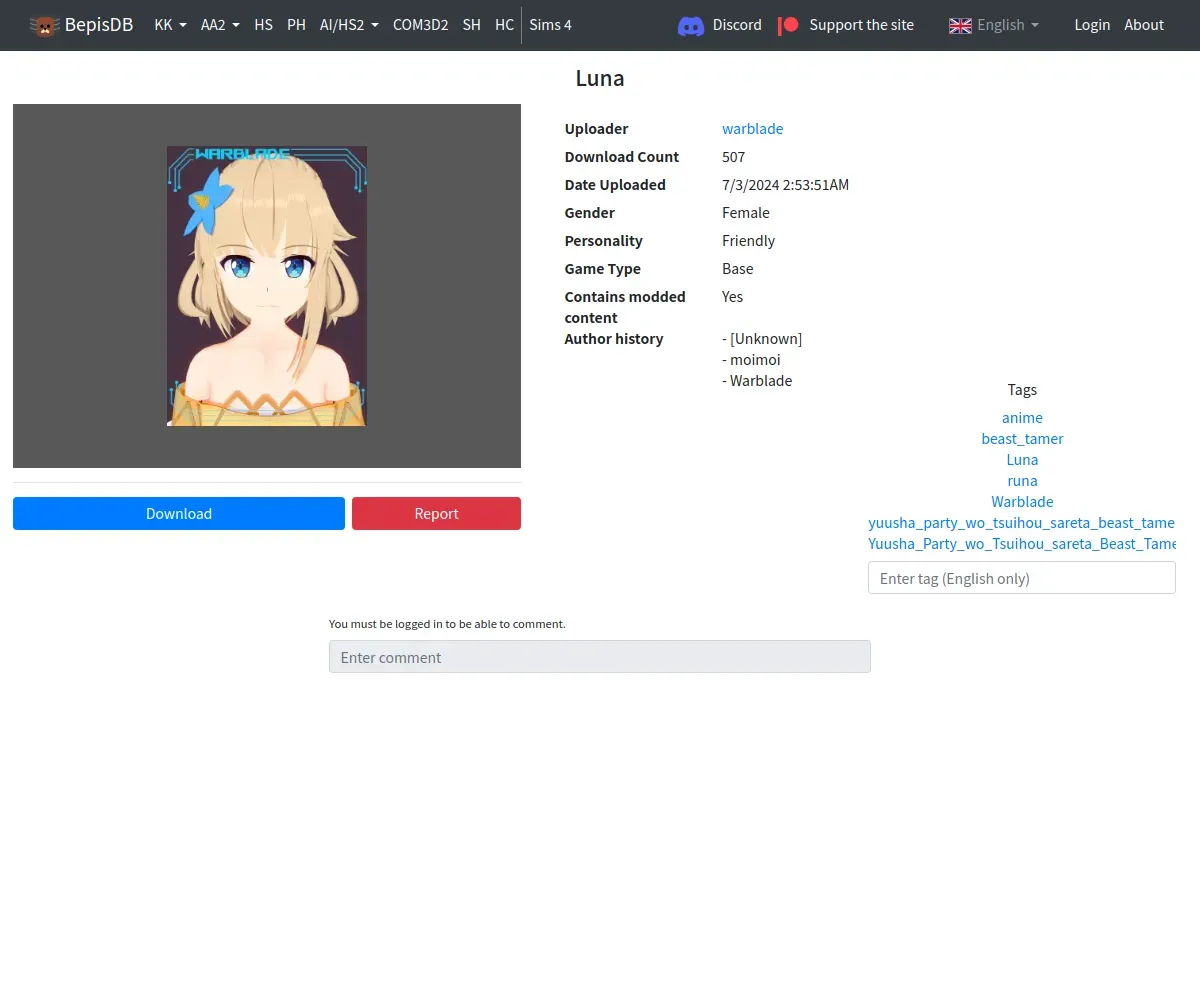The width and height of the screenshot is (1200, 1000).
Task: Click the Tags heading
Action: (1022, 390)
